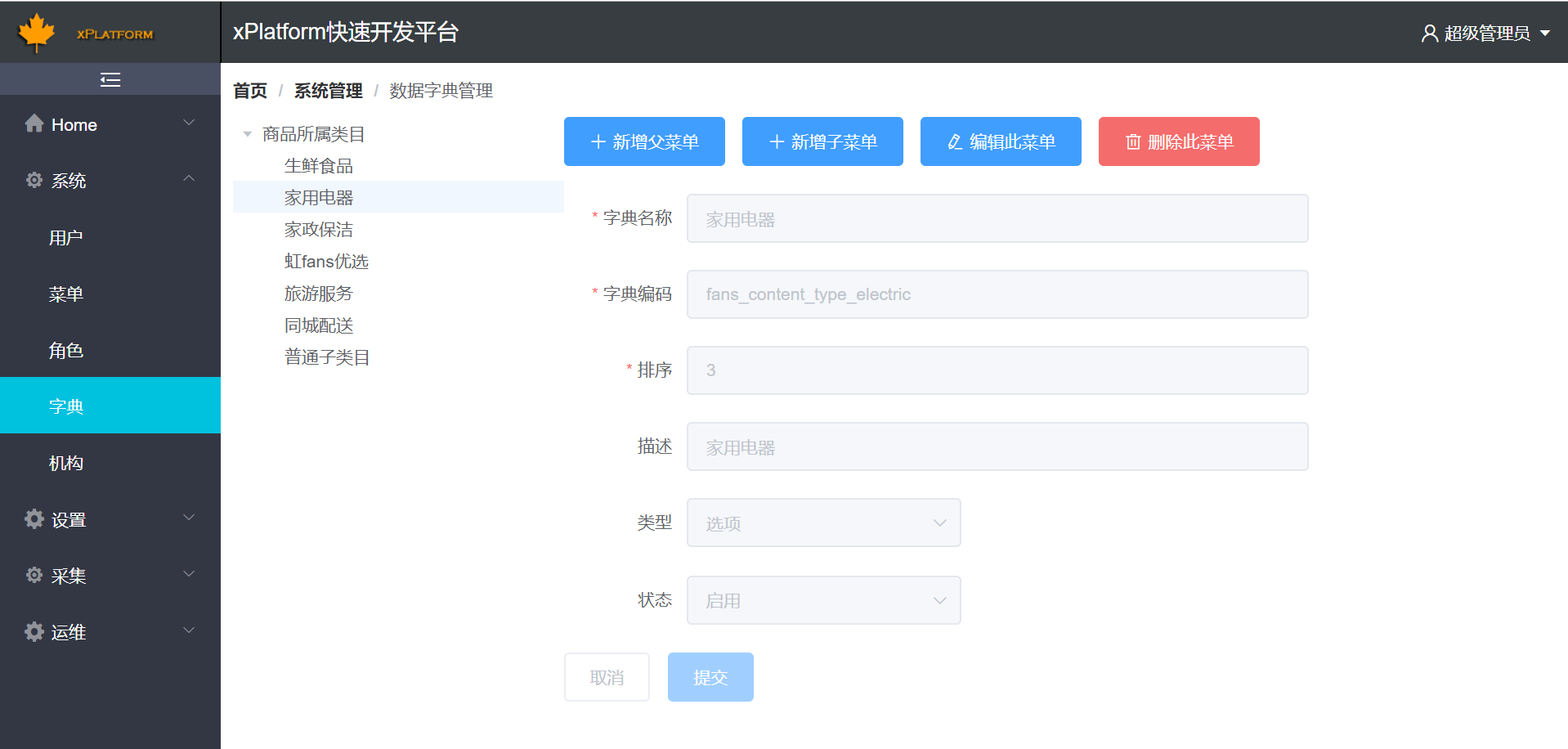The width and height of the screenshot is (1568, 749).
Task: Collapse the 商品所属类目 tree node
Action: pos(247,133)
